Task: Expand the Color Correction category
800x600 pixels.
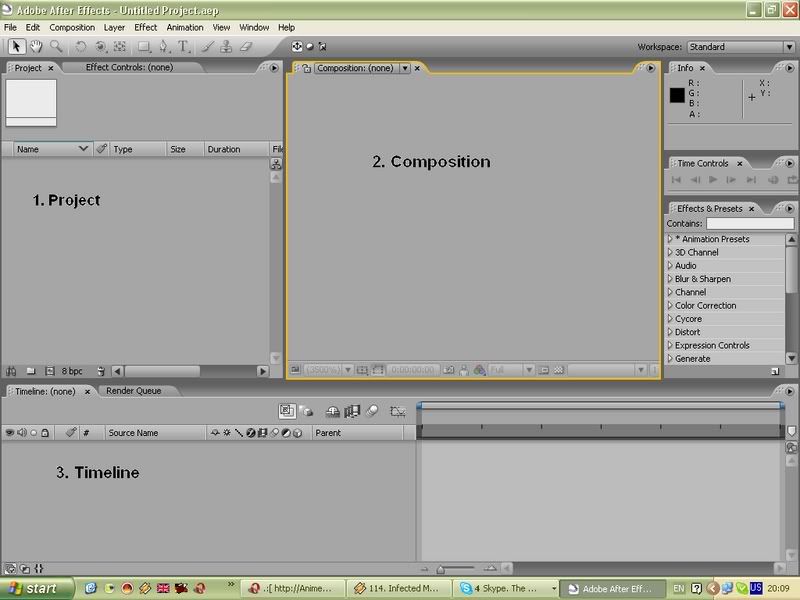Action: [670, 305]
